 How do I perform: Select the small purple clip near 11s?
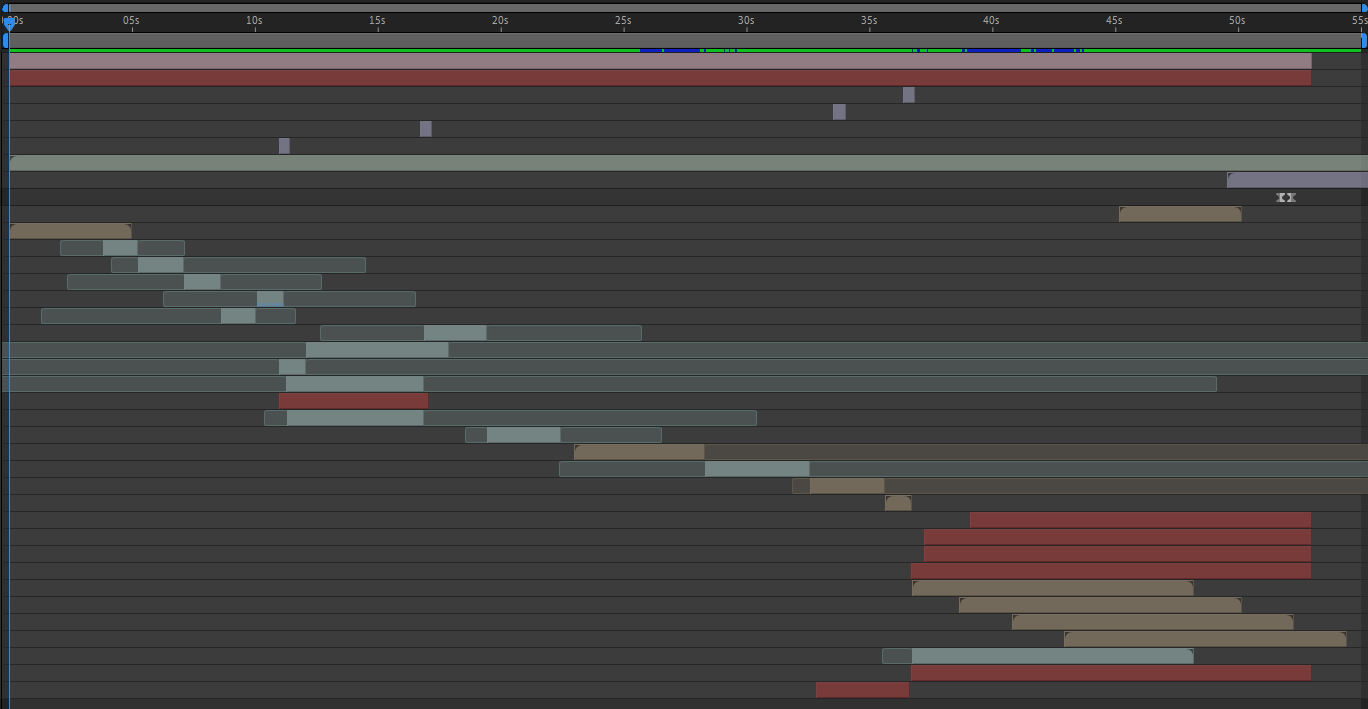pyautogui.click(x=284, y=146)
